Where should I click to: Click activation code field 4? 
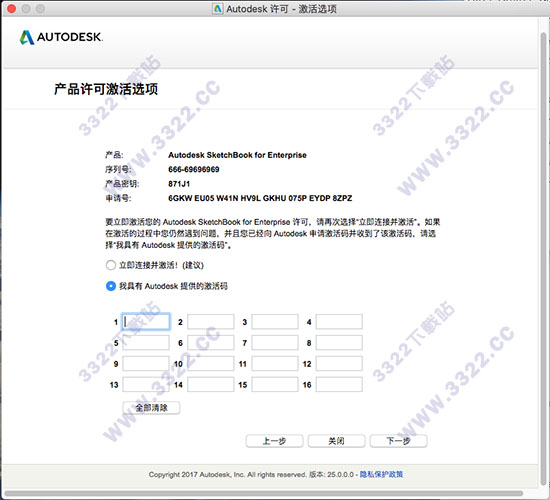[339, 321]
